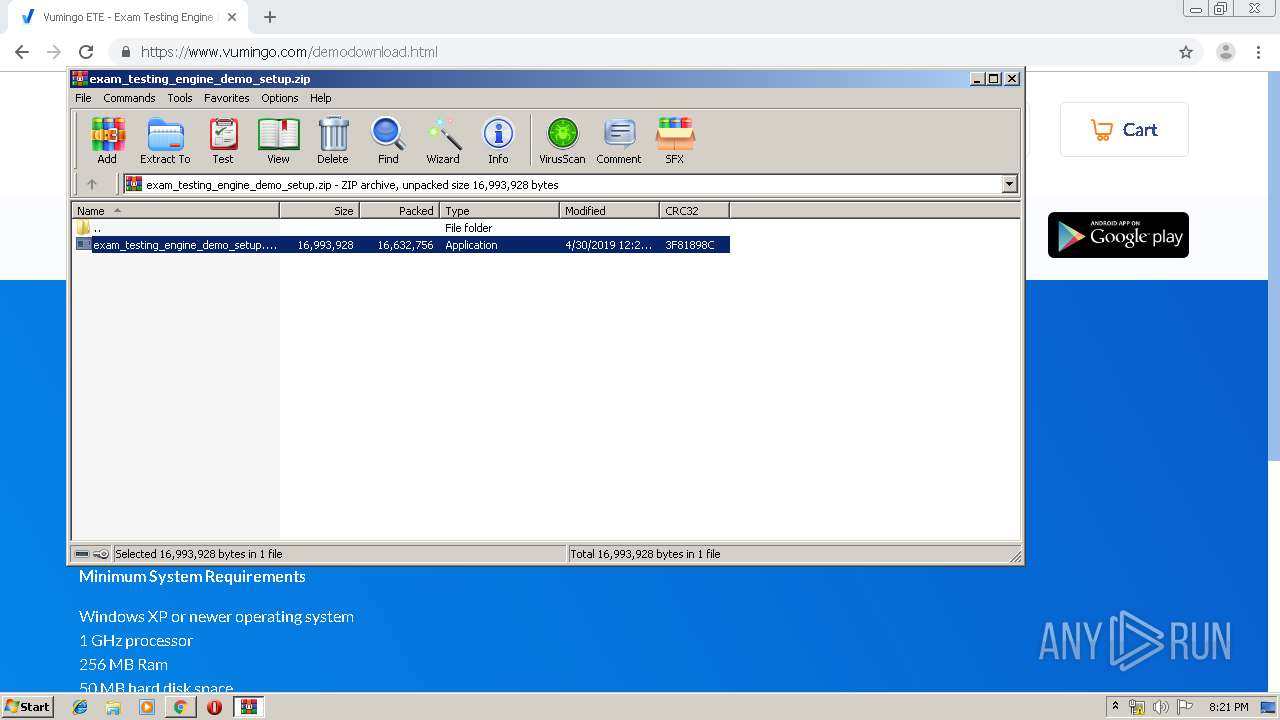Go up one folder level arrow
The width and height of the screenshot is (1280, 720).
click(92, 184)
